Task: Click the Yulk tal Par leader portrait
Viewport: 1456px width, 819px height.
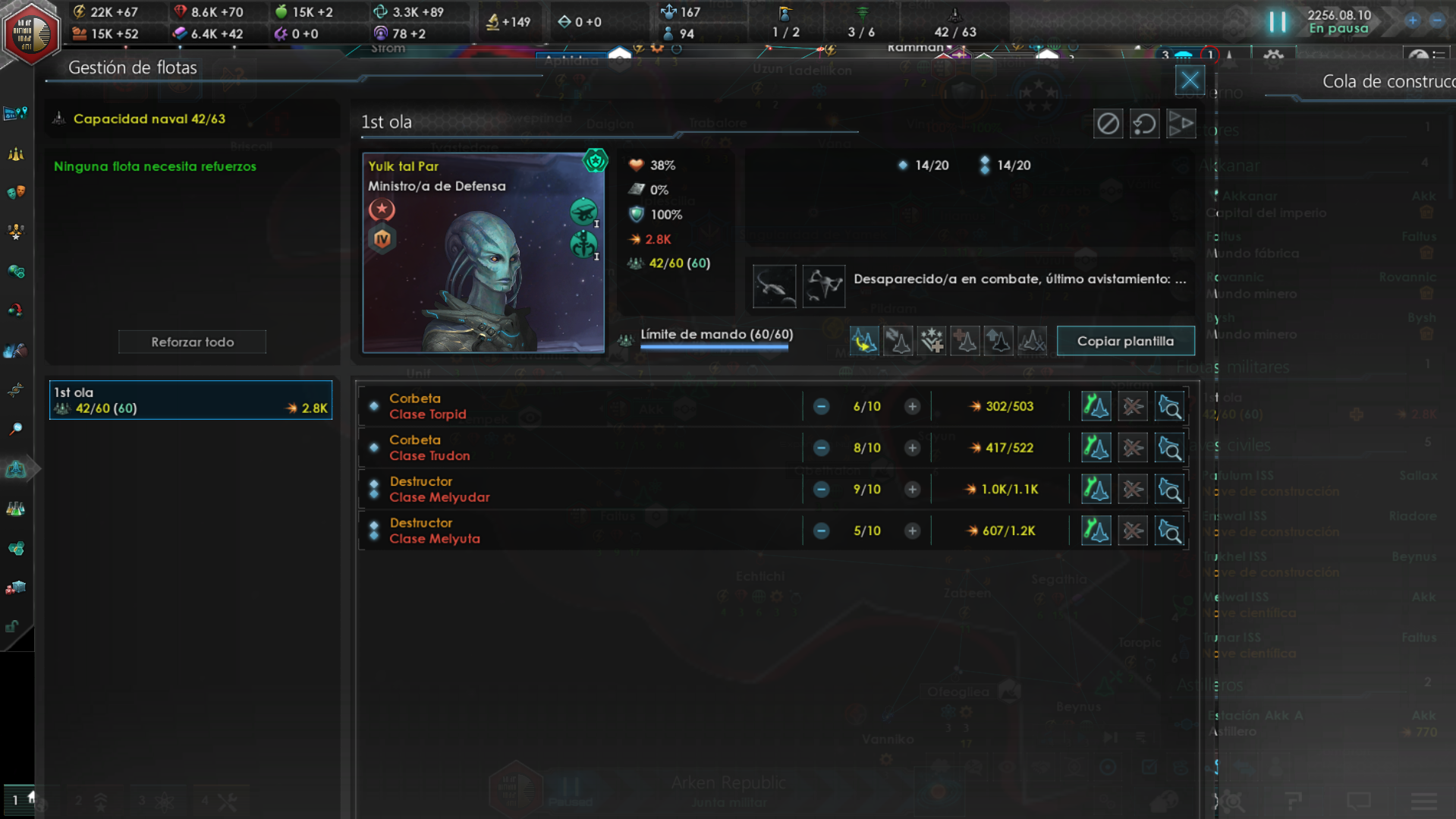Action: pyautogui.click(x=483, y=253)
